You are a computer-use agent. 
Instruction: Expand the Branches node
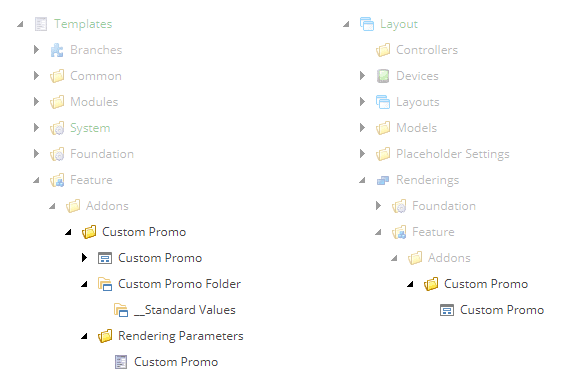tap(36, 50)
